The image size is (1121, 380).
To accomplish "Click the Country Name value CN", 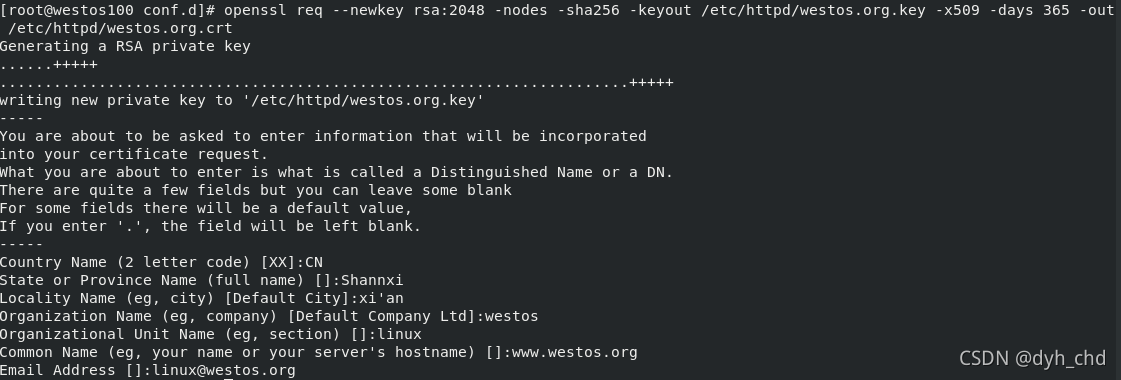I will coord(314,262).
